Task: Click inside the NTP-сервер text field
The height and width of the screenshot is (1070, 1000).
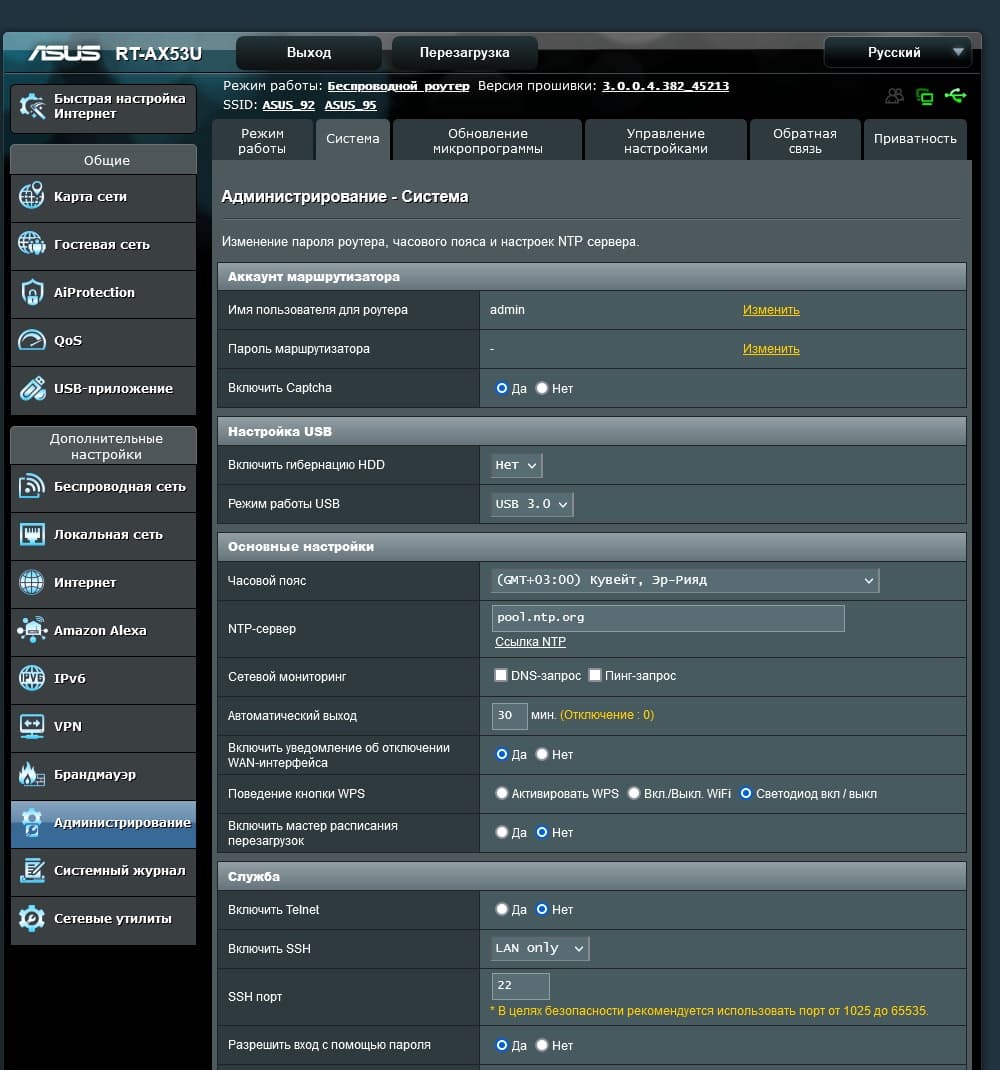Action: (x=668, y=618)
